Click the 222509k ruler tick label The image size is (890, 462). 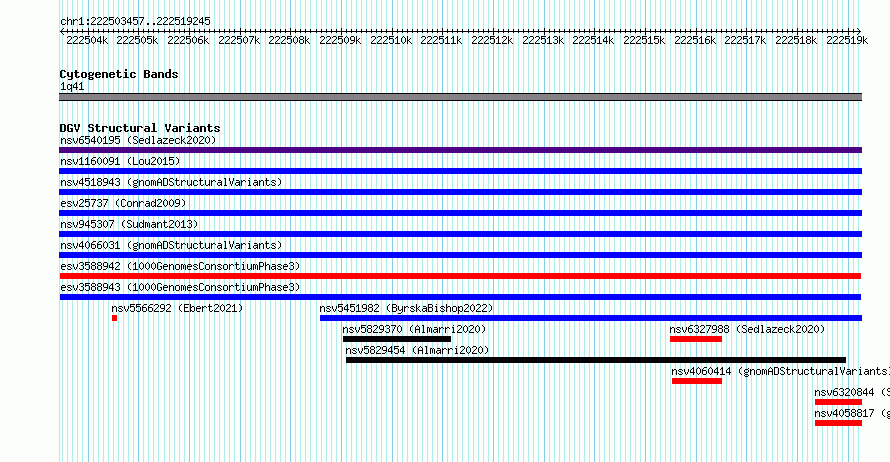coord(341,40)
